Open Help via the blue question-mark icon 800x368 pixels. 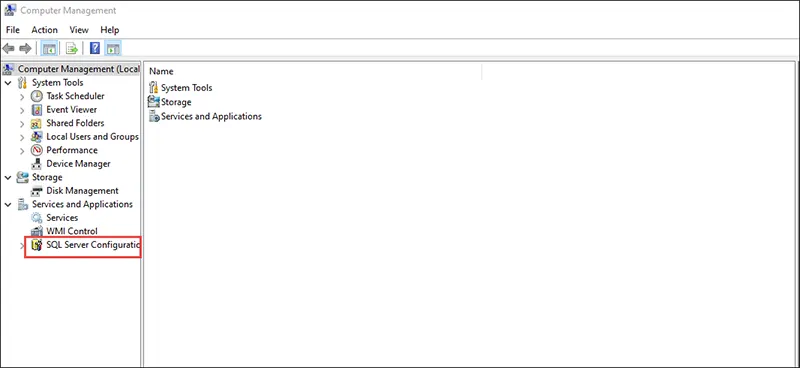[94, 48]
